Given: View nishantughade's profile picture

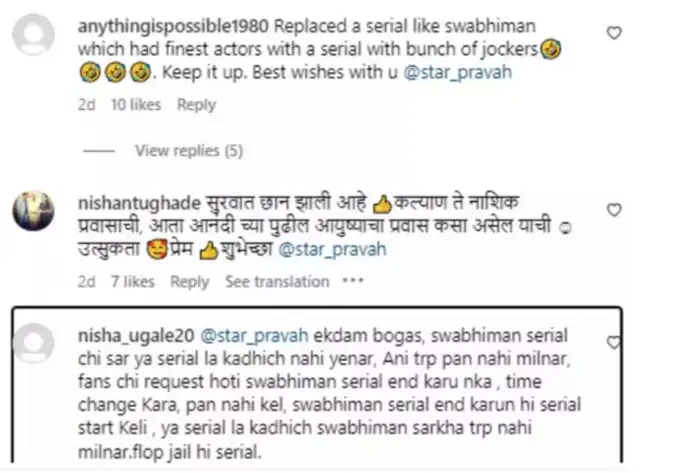Looking at the screenshot, I should pos(33,211).
